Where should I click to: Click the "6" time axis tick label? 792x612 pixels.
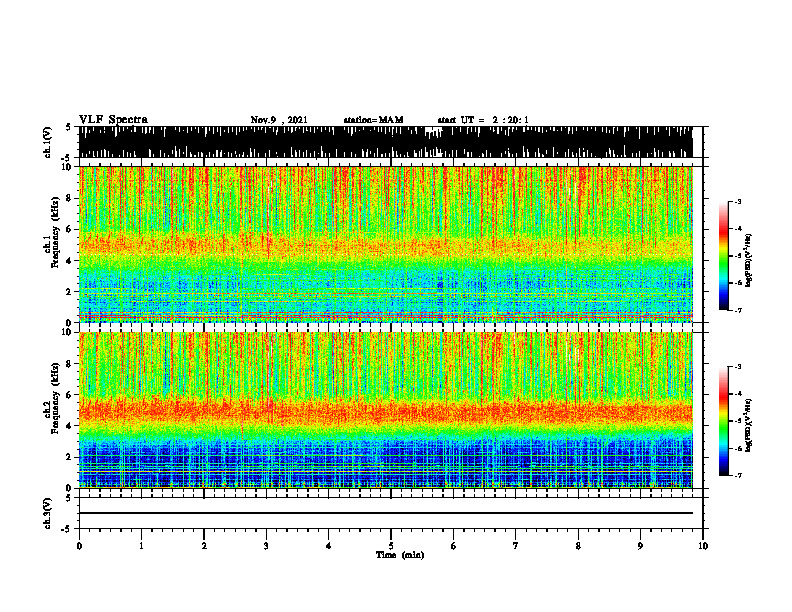pyautogui.click(x=454, y=546)
